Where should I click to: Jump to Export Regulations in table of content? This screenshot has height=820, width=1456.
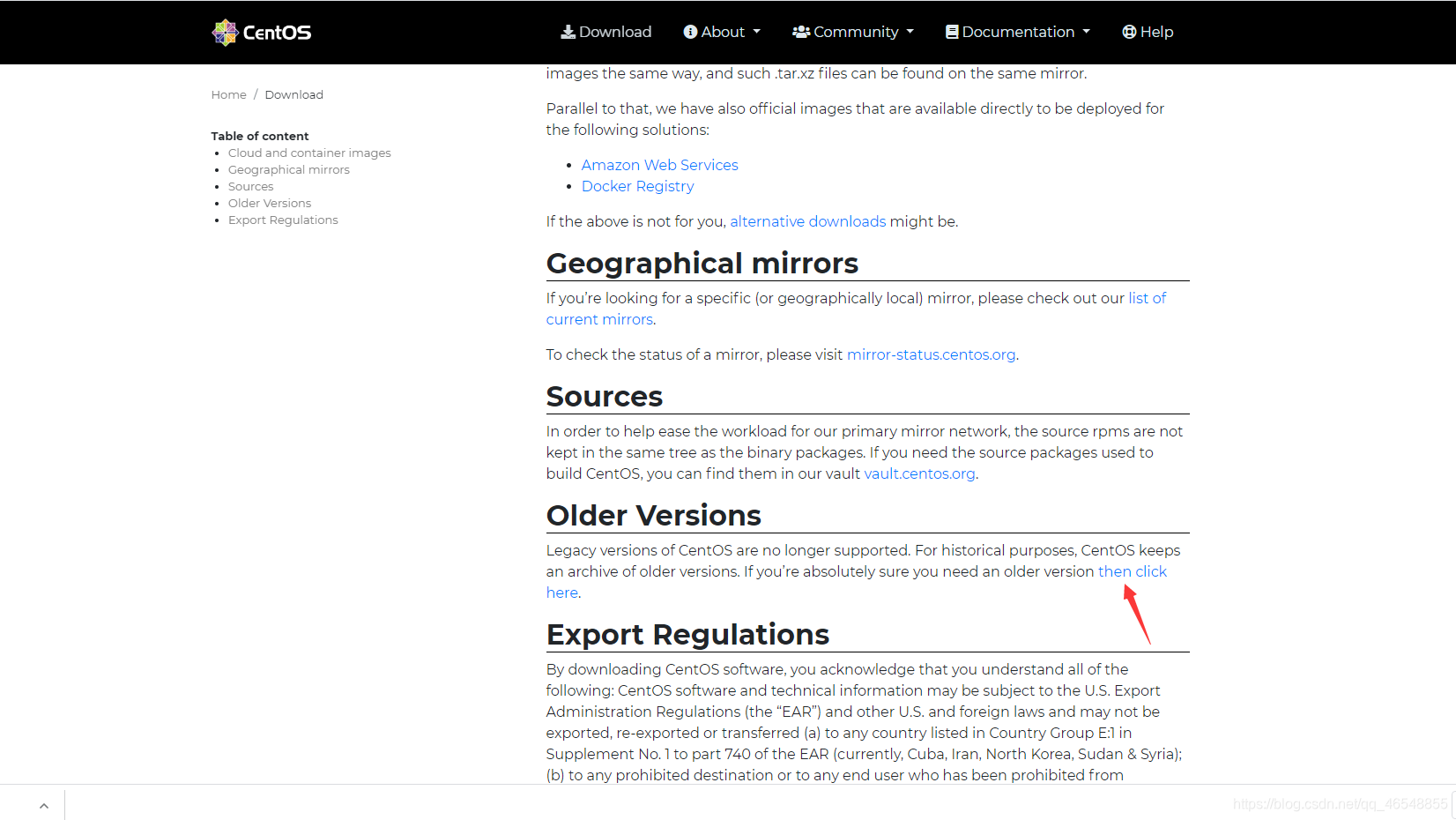click(283, 220)
